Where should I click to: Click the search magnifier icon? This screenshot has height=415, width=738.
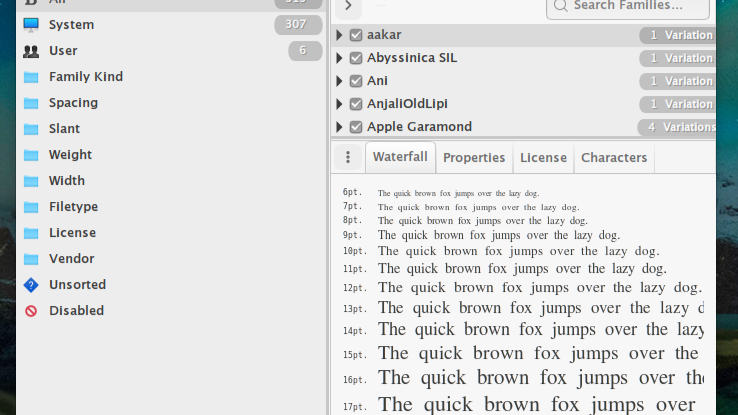561,6
